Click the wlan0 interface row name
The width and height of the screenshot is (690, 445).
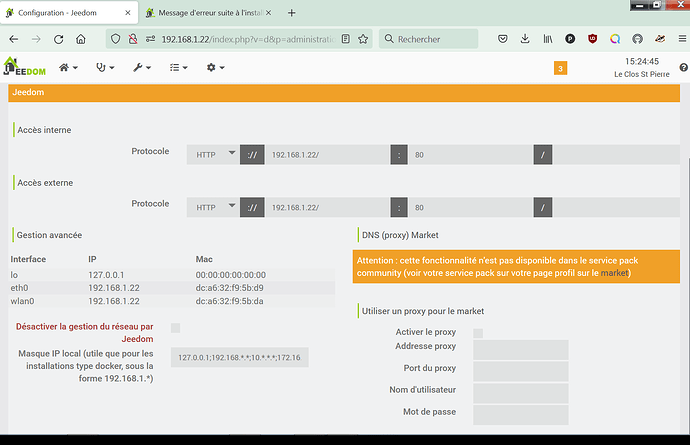(x=22, y=301)
